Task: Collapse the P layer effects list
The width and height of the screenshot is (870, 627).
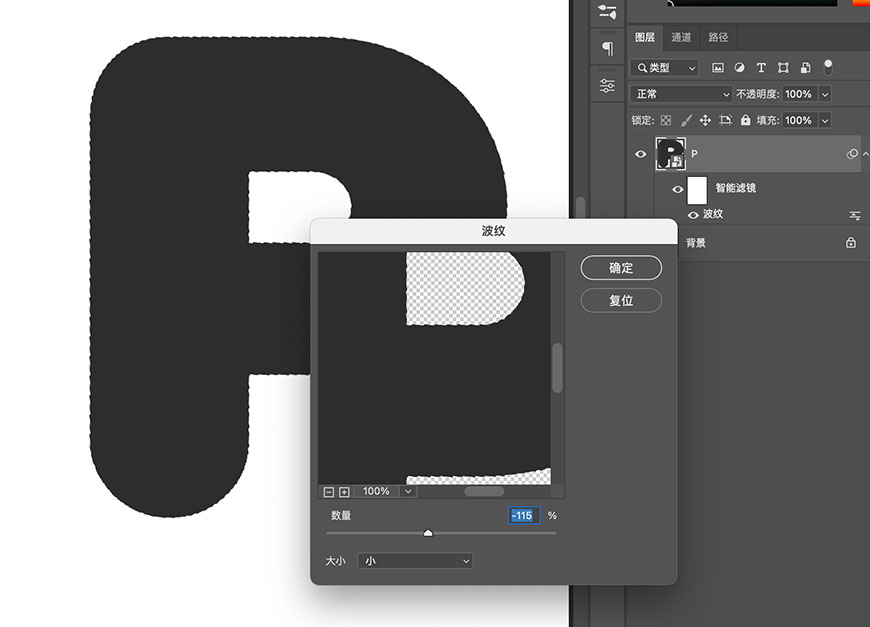Action: pos(866,154)
